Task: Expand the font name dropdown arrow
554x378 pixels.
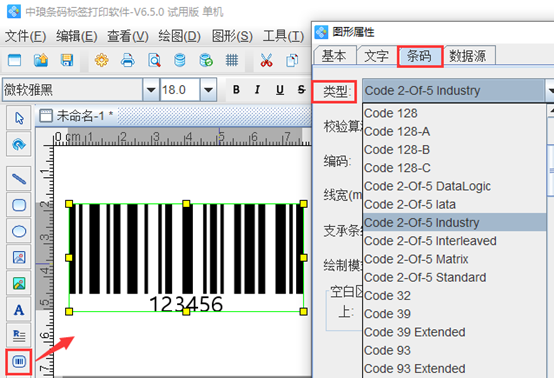Action: click(x=151, y=90)
